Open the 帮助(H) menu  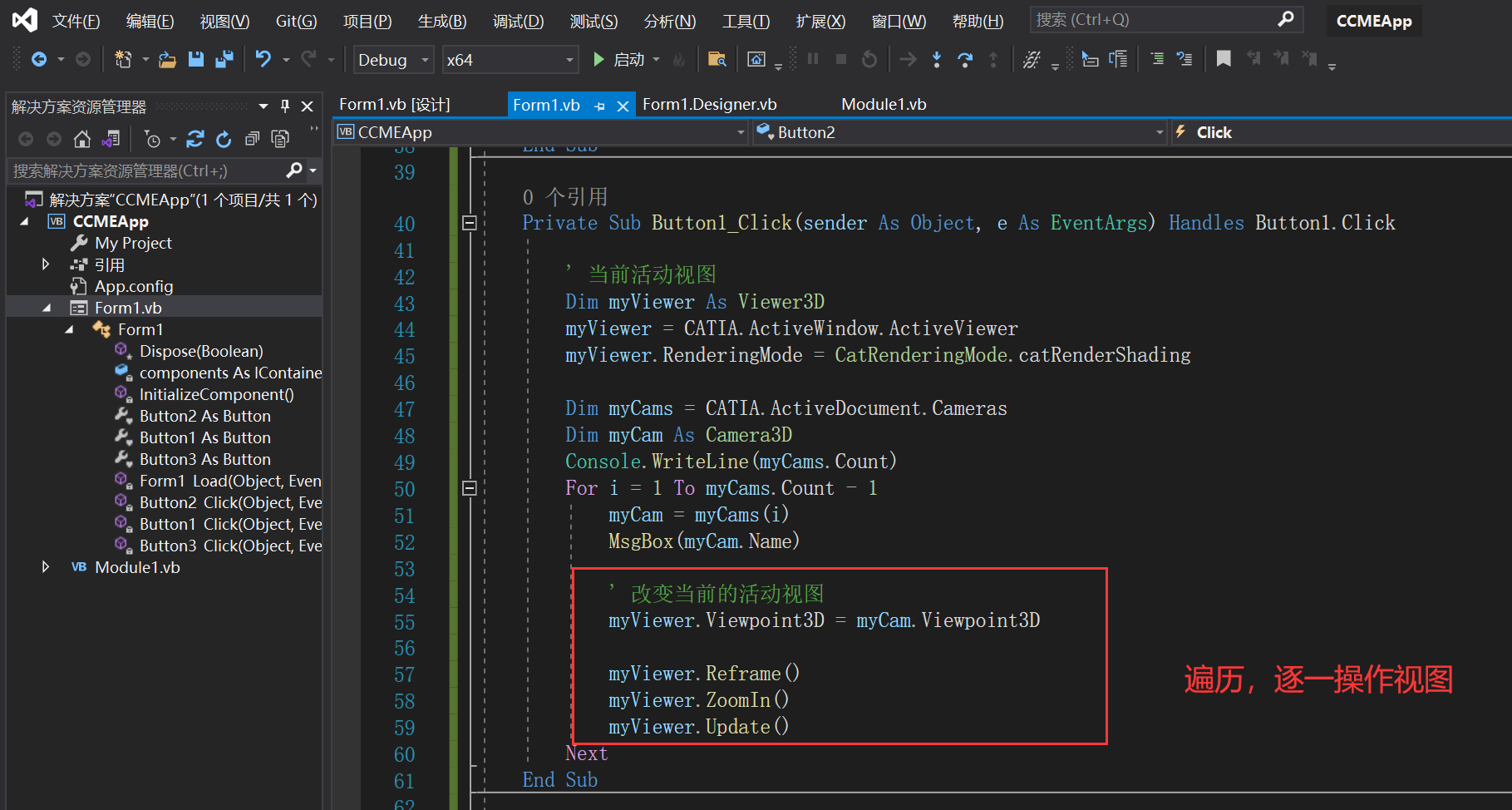click(x=978, y=21)
